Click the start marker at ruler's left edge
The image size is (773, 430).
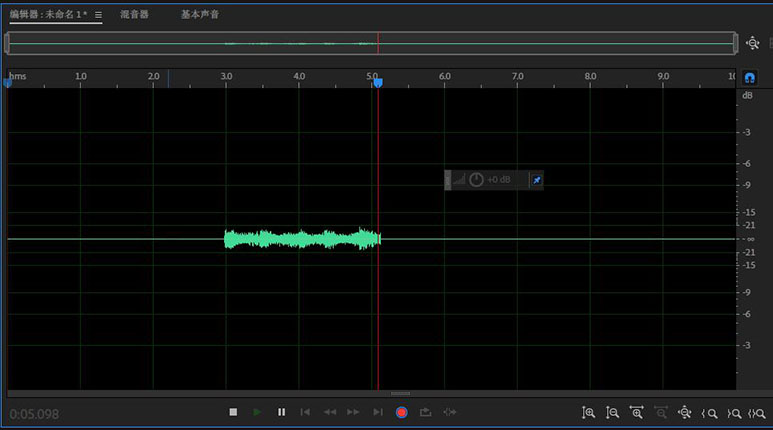coord(7,83)
